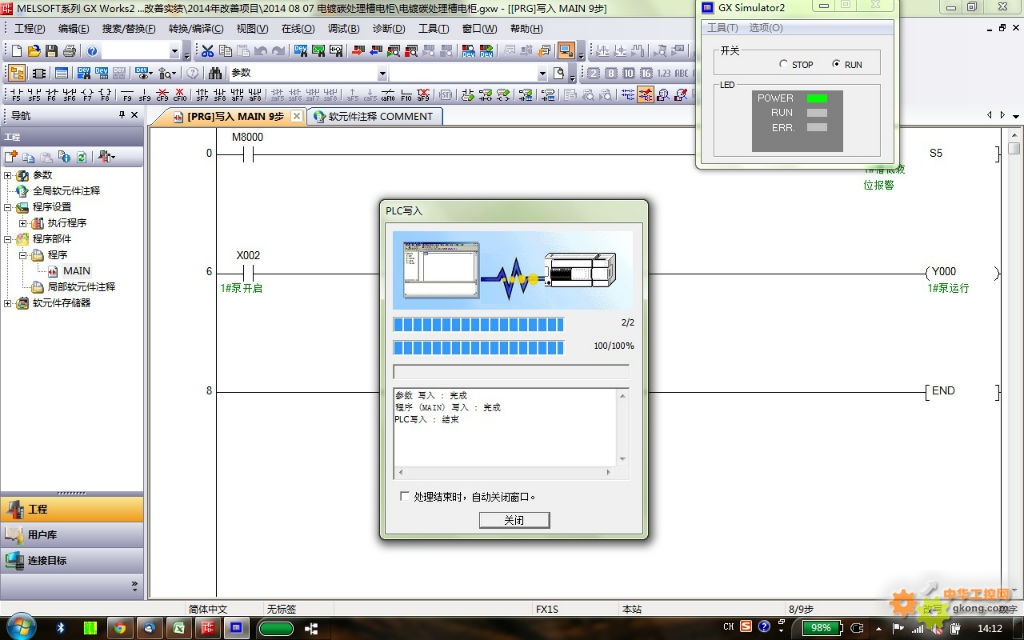
Task: Open the 参数 dropdown in search toolbar
Action: coord(383,73)
